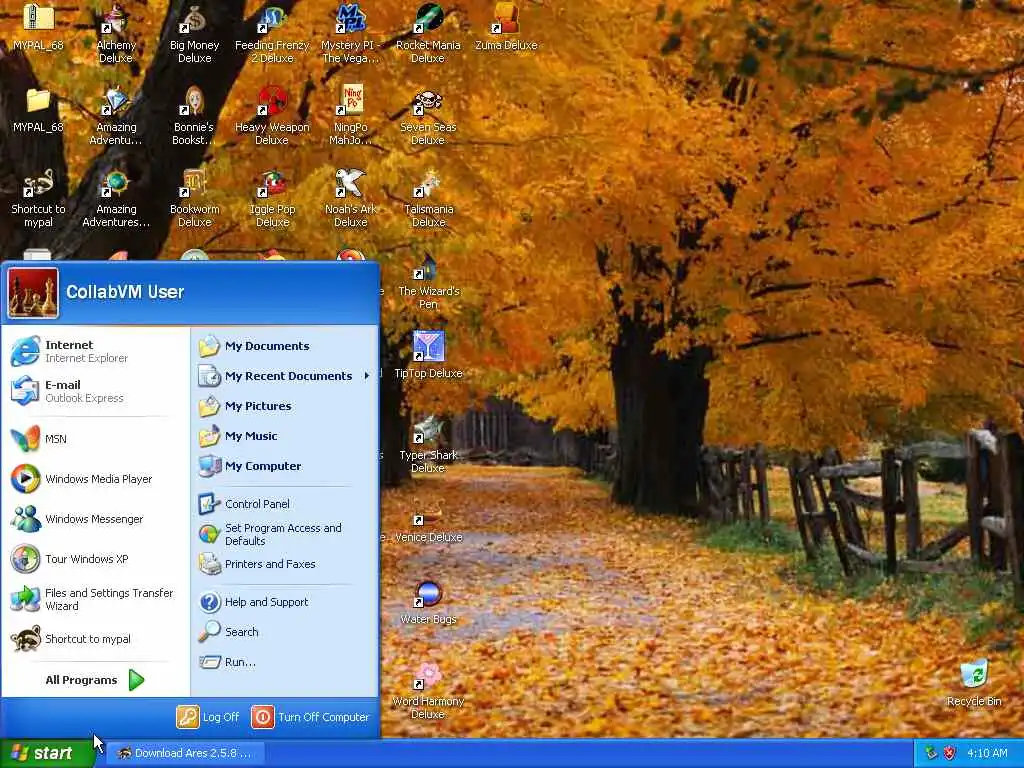Switch to Download Ares taskbar window
This screenshot has width=1024, height=768.
pyautogui.click(x=185, y=753)
